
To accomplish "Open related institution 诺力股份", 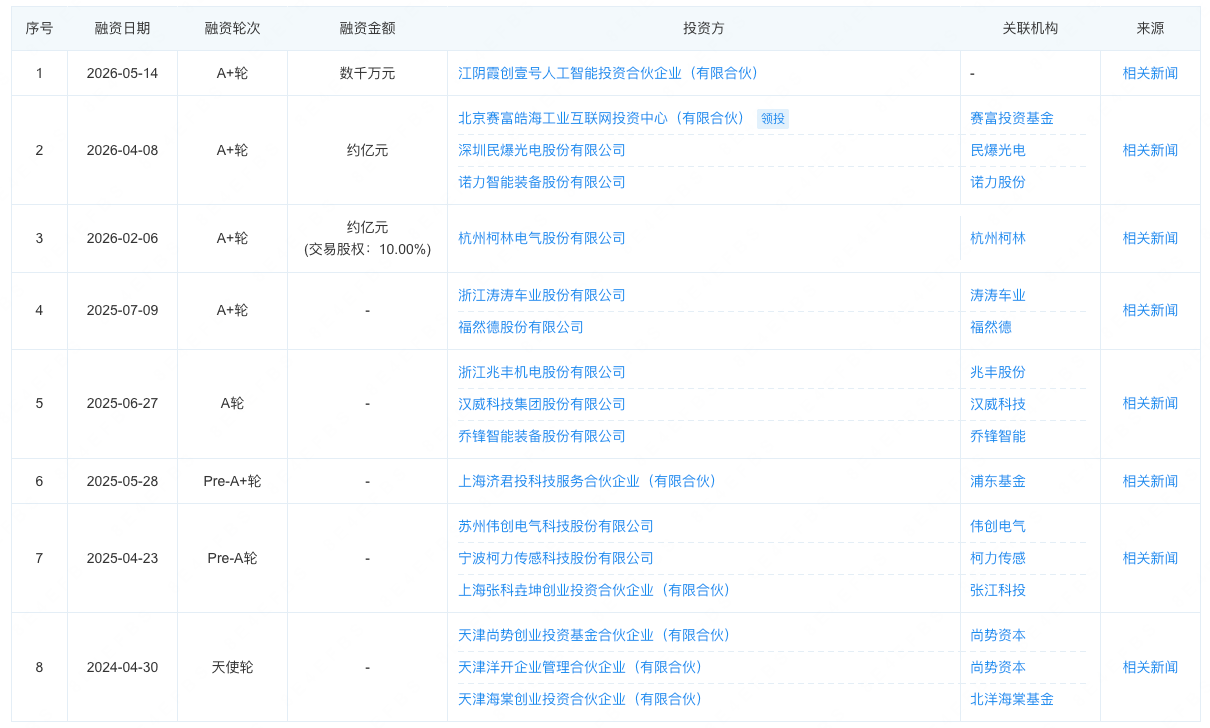I will (x=998, y=182).
